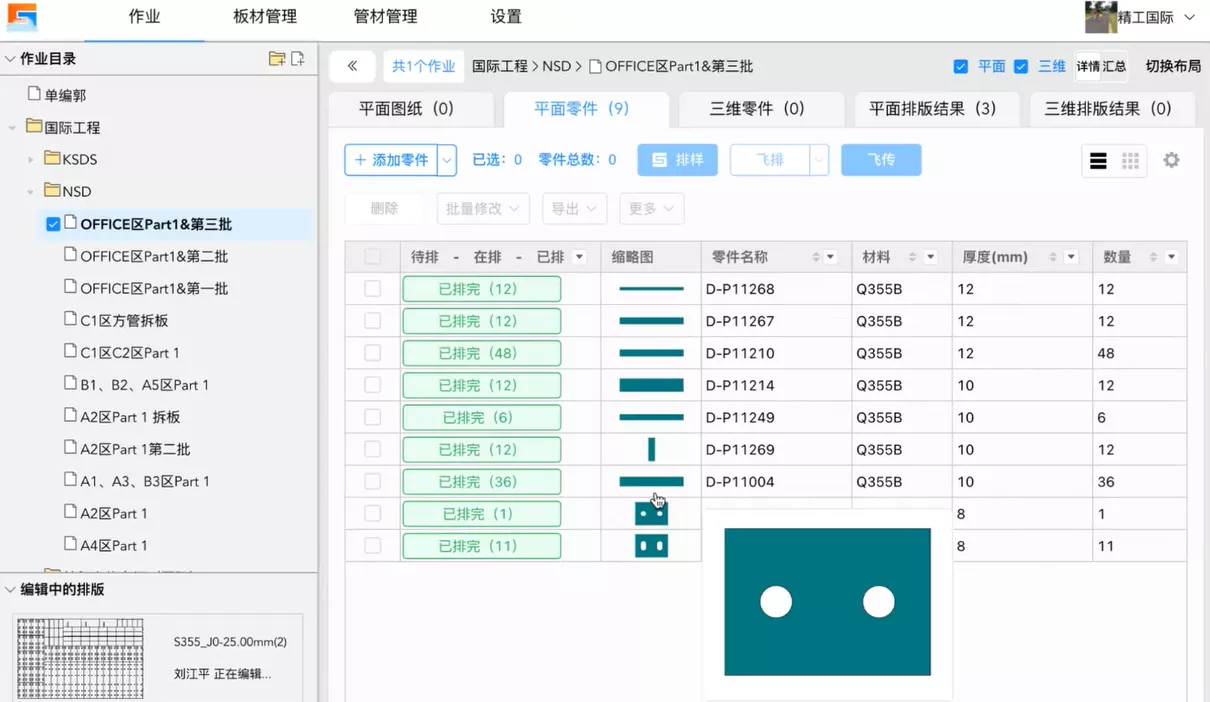Click the 添加零件 button
1210x702 pixels.
[392, 160]
